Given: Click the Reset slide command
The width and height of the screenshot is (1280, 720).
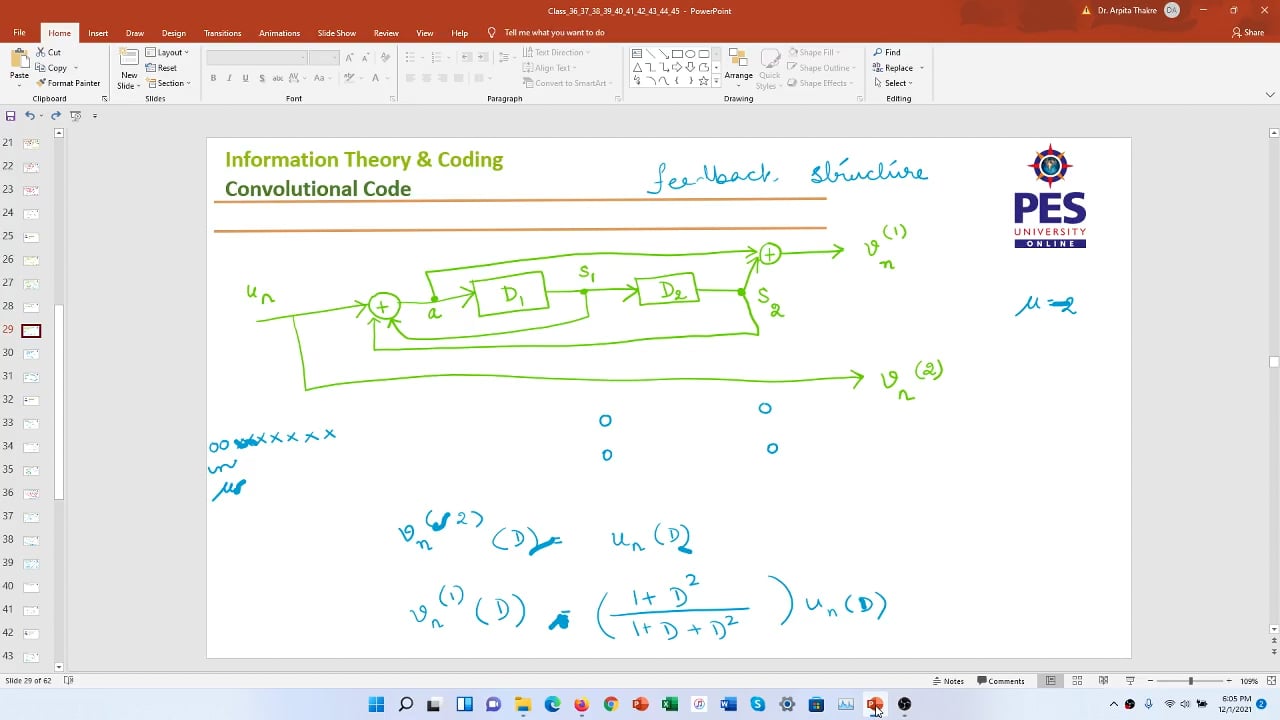Looking at the screenshot, I should 161,68.
